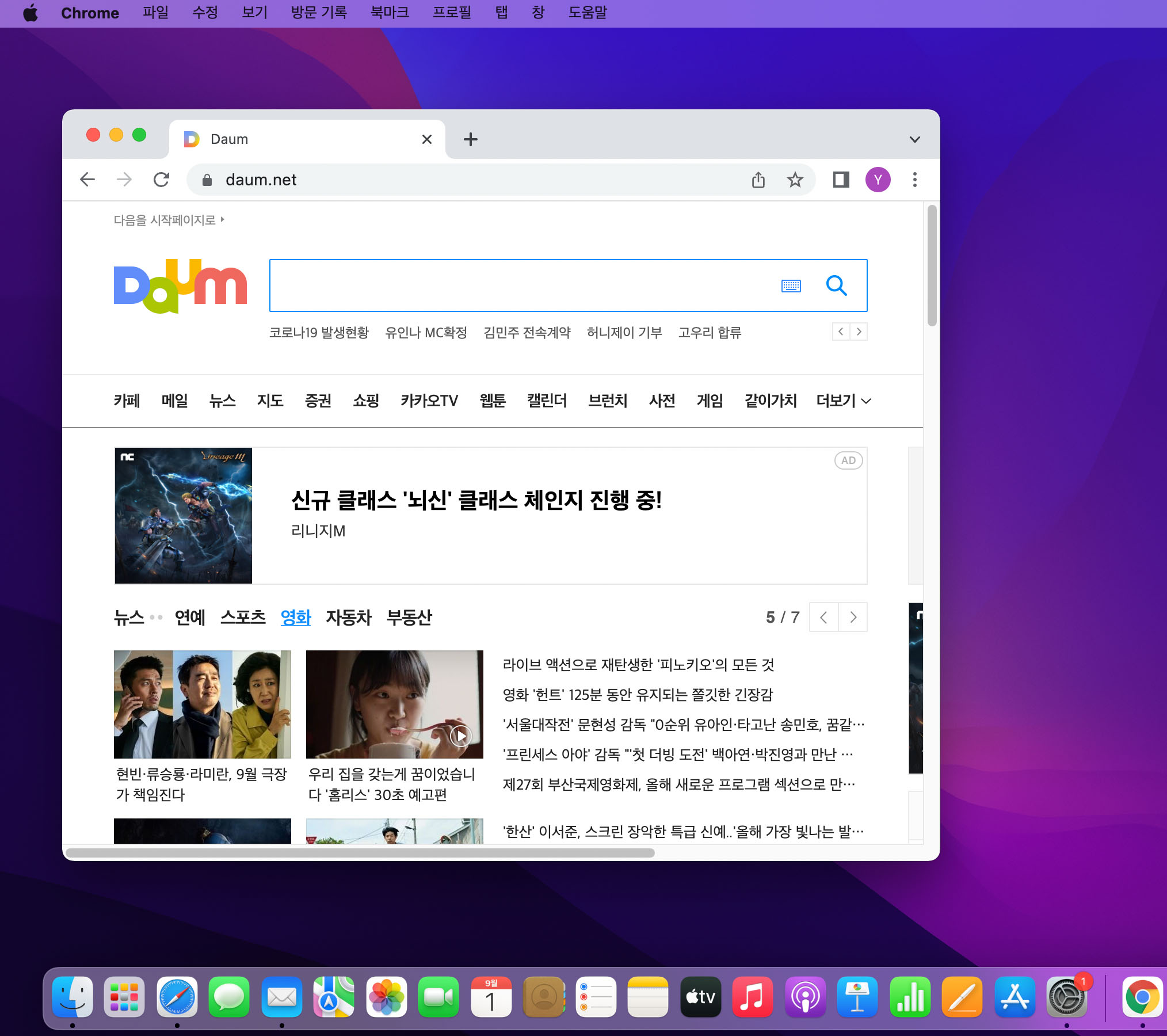Click the share icon in address bar
This screenshot has height=1036, width=1167.
[758, 180]
